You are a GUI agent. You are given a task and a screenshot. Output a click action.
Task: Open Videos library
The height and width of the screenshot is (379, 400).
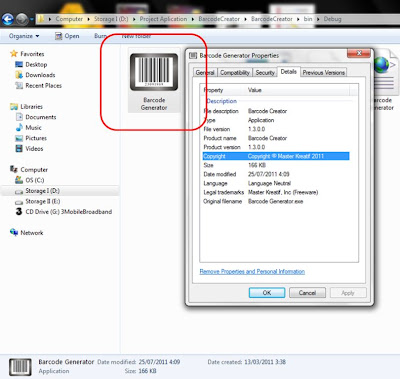pos(34,149)
